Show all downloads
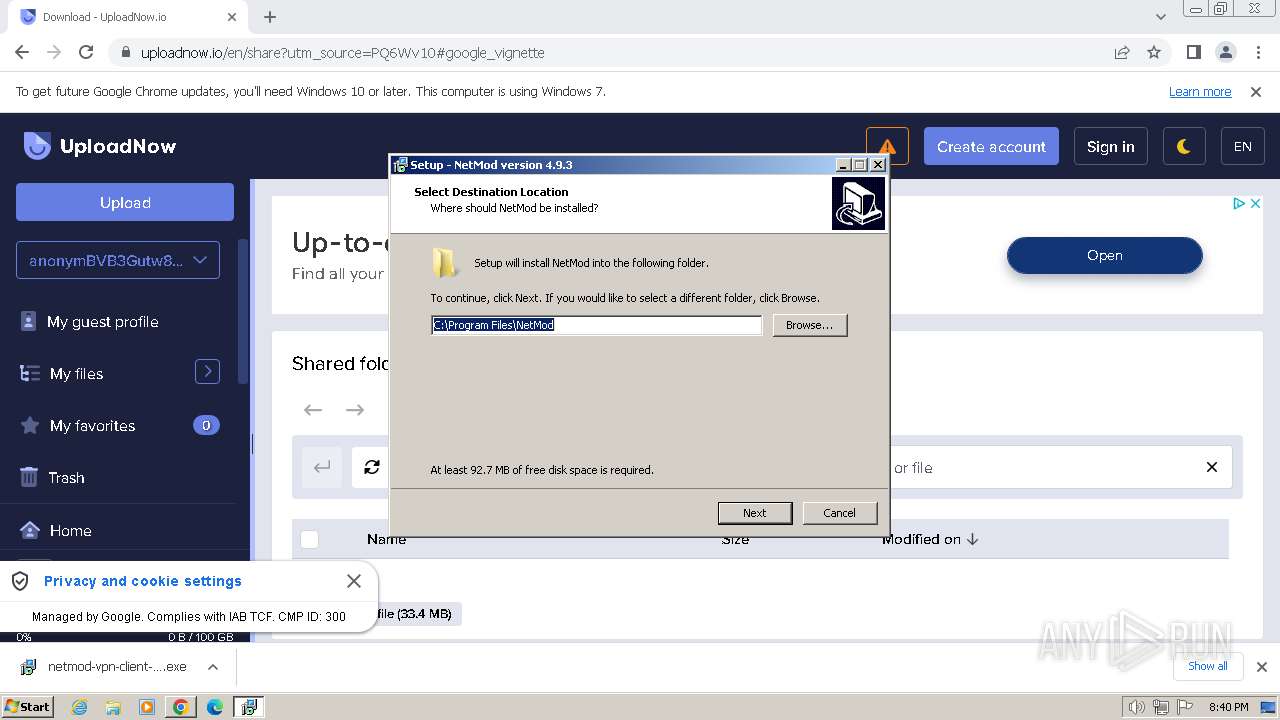 pyautogui.click(x=1207, y=666)
